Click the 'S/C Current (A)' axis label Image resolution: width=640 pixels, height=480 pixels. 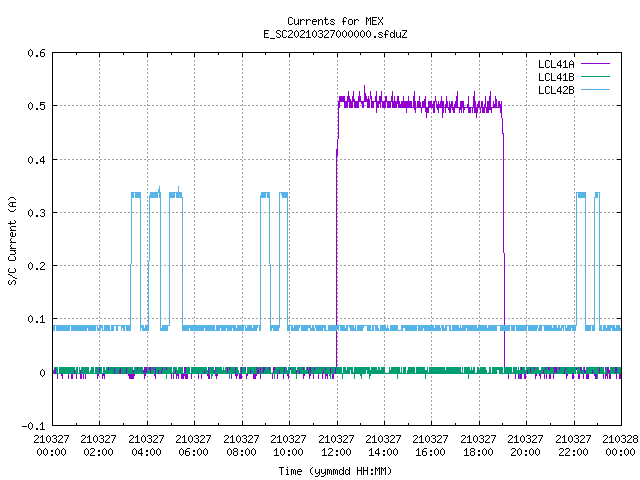(12, 240)
